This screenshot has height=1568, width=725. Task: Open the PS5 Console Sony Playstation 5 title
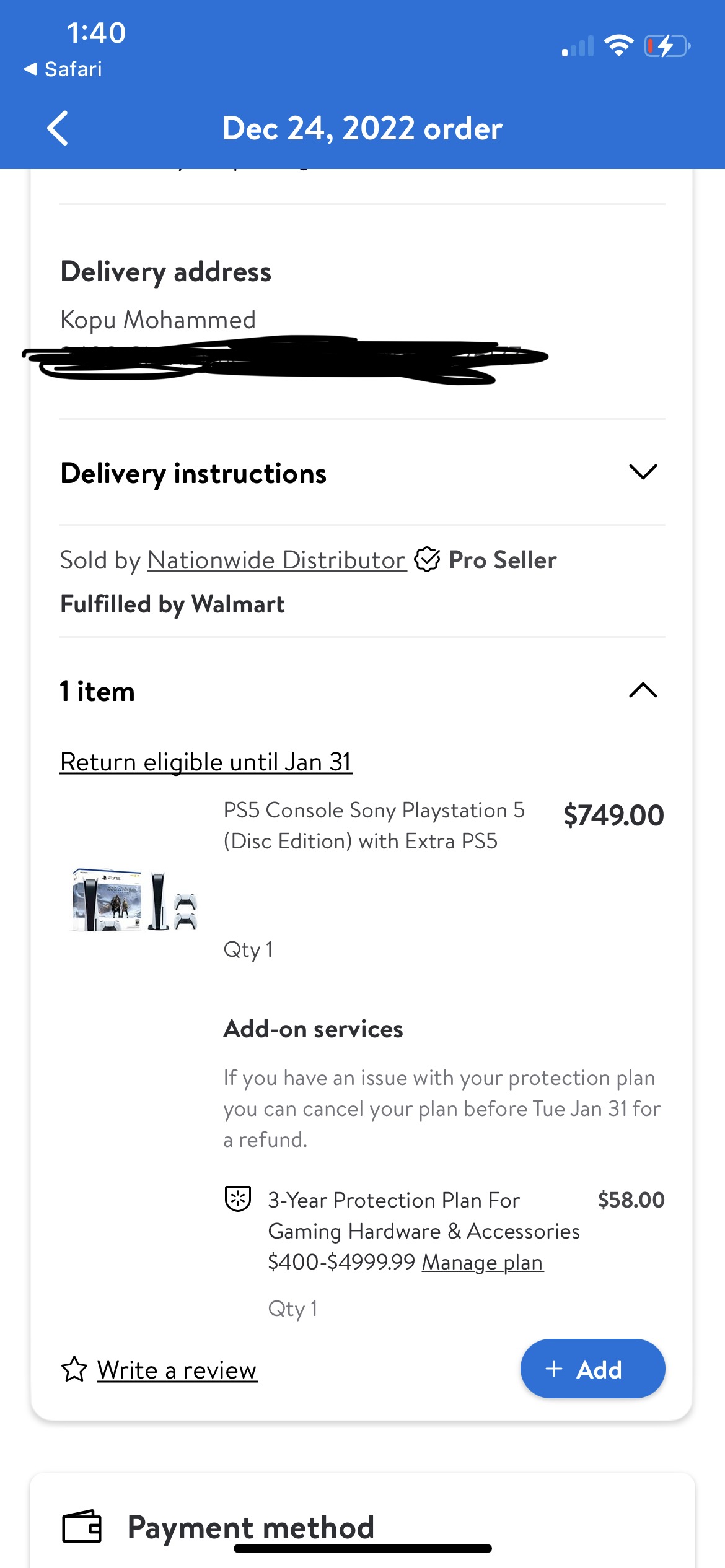coord(374,825)
